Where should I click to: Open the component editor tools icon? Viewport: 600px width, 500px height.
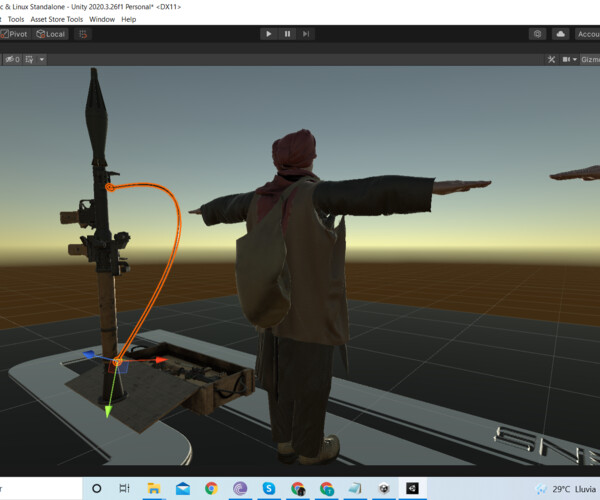tap(551, 59)
